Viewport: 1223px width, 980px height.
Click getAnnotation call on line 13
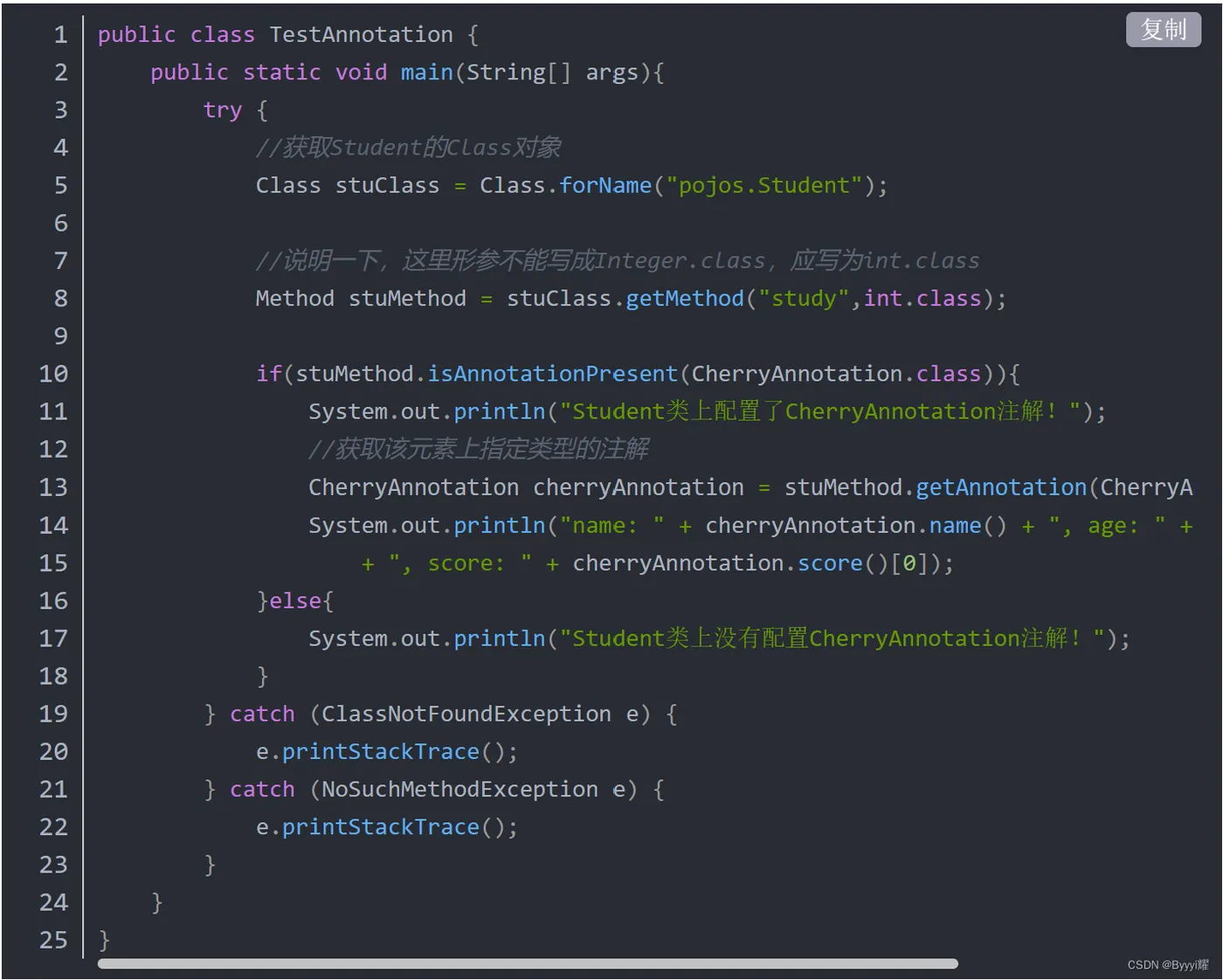coord(1000,487)
